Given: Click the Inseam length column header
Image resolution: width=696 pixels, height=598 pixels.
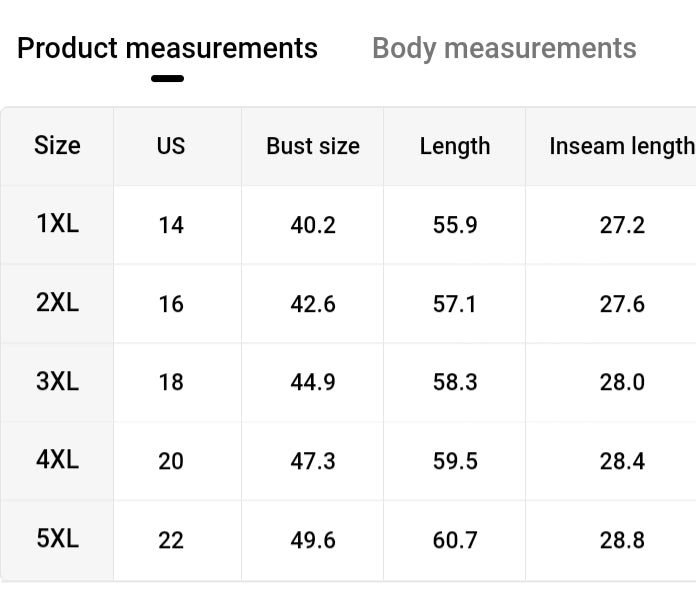Looking at the screenshot, I should 621,146.
